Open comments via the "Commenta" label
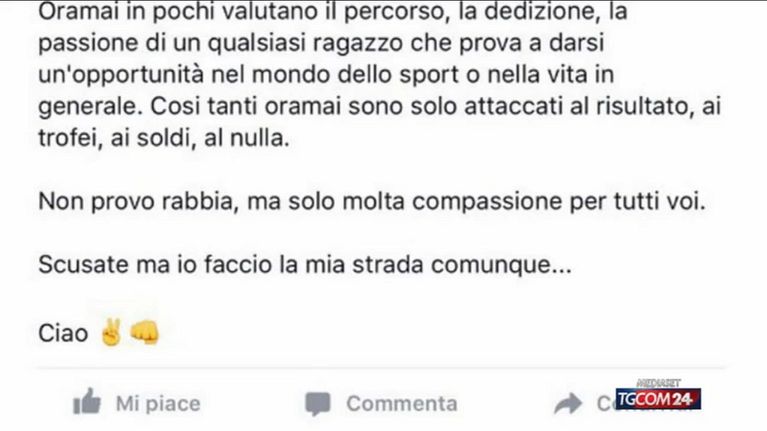 tap(402, 404)
